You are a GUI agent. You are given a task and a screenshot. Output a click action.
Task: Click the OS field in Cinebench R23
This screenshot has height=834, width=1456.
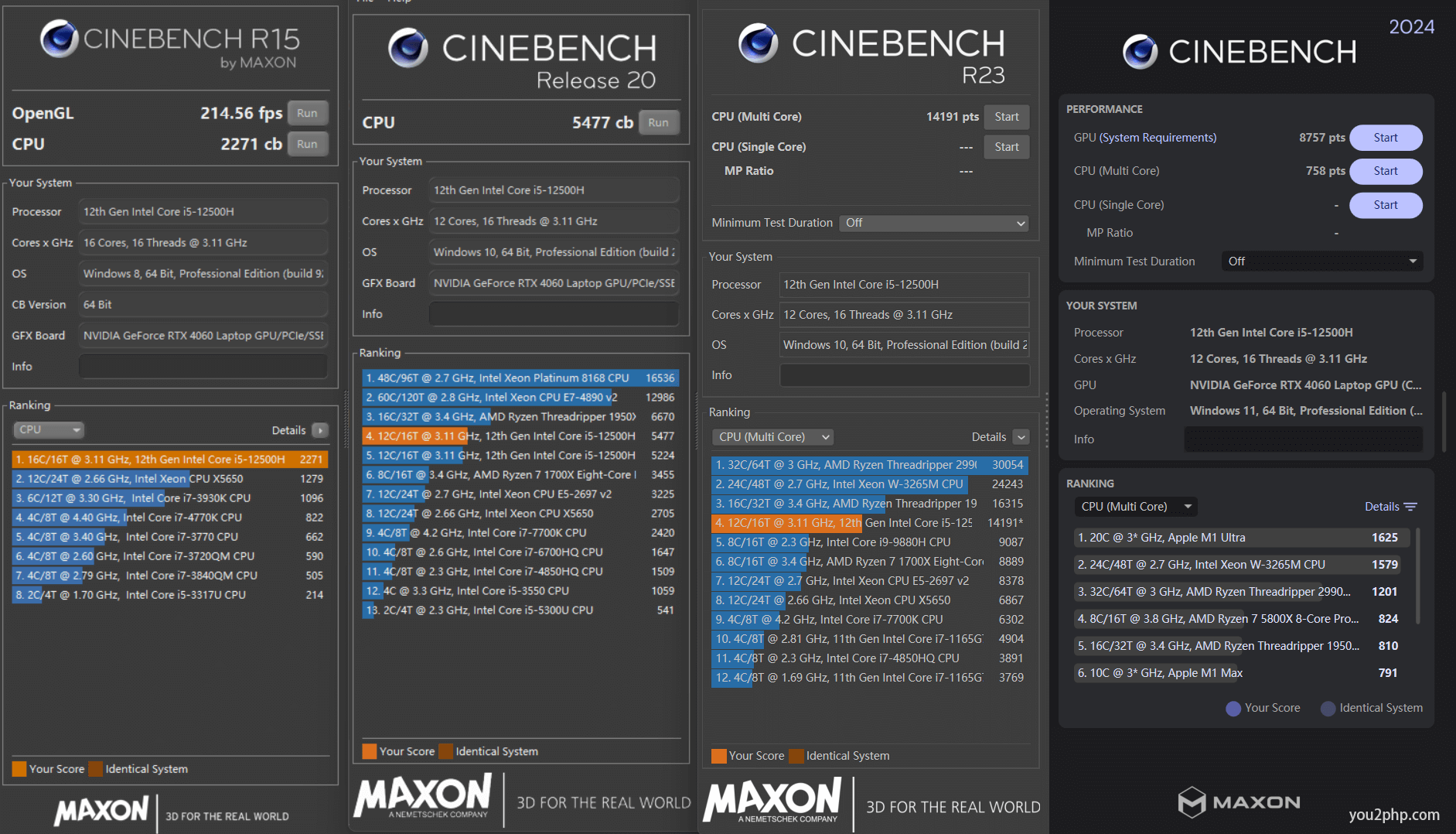905,345
